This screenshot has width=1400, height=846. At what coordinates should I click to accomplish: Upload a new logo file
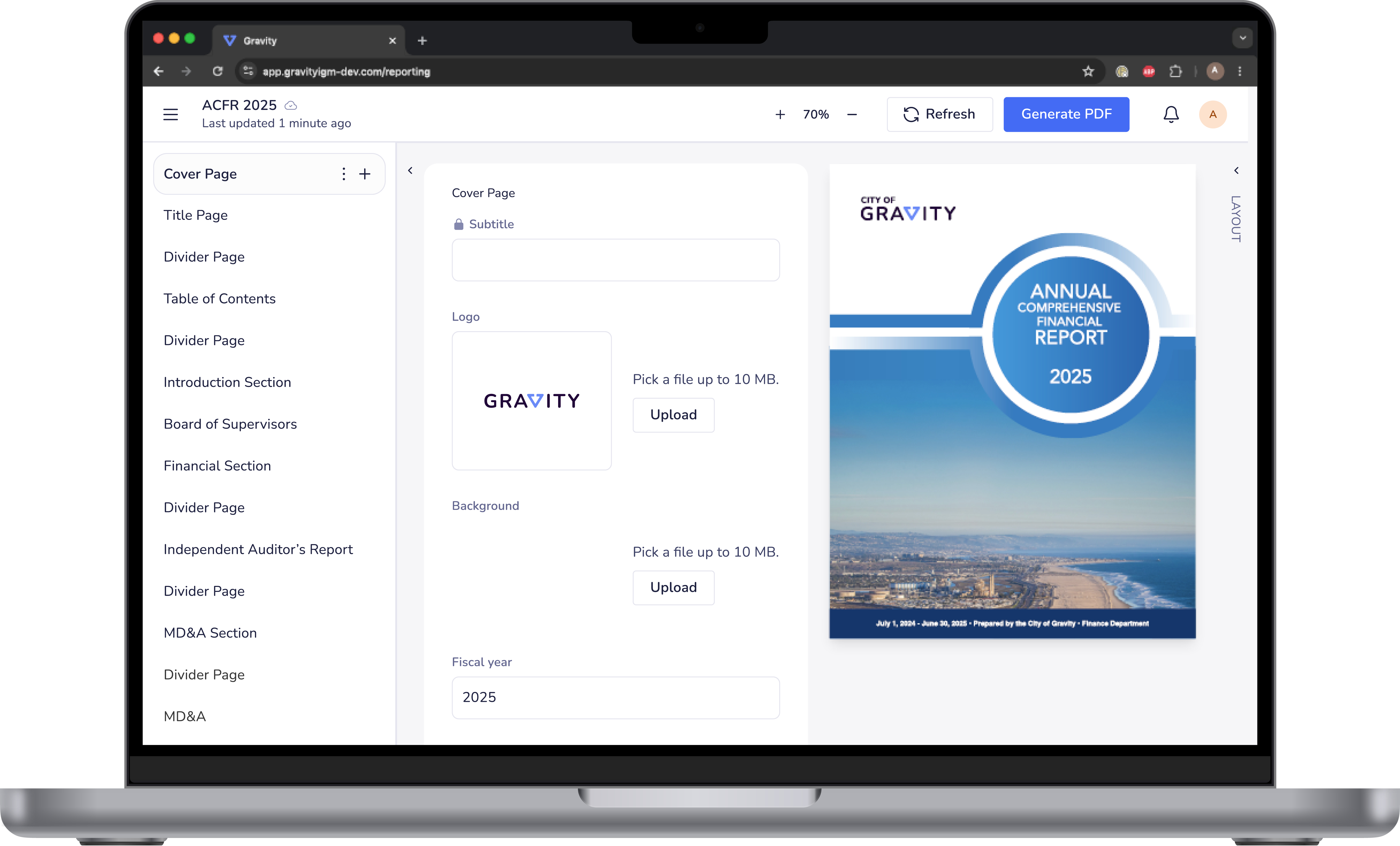673,415
